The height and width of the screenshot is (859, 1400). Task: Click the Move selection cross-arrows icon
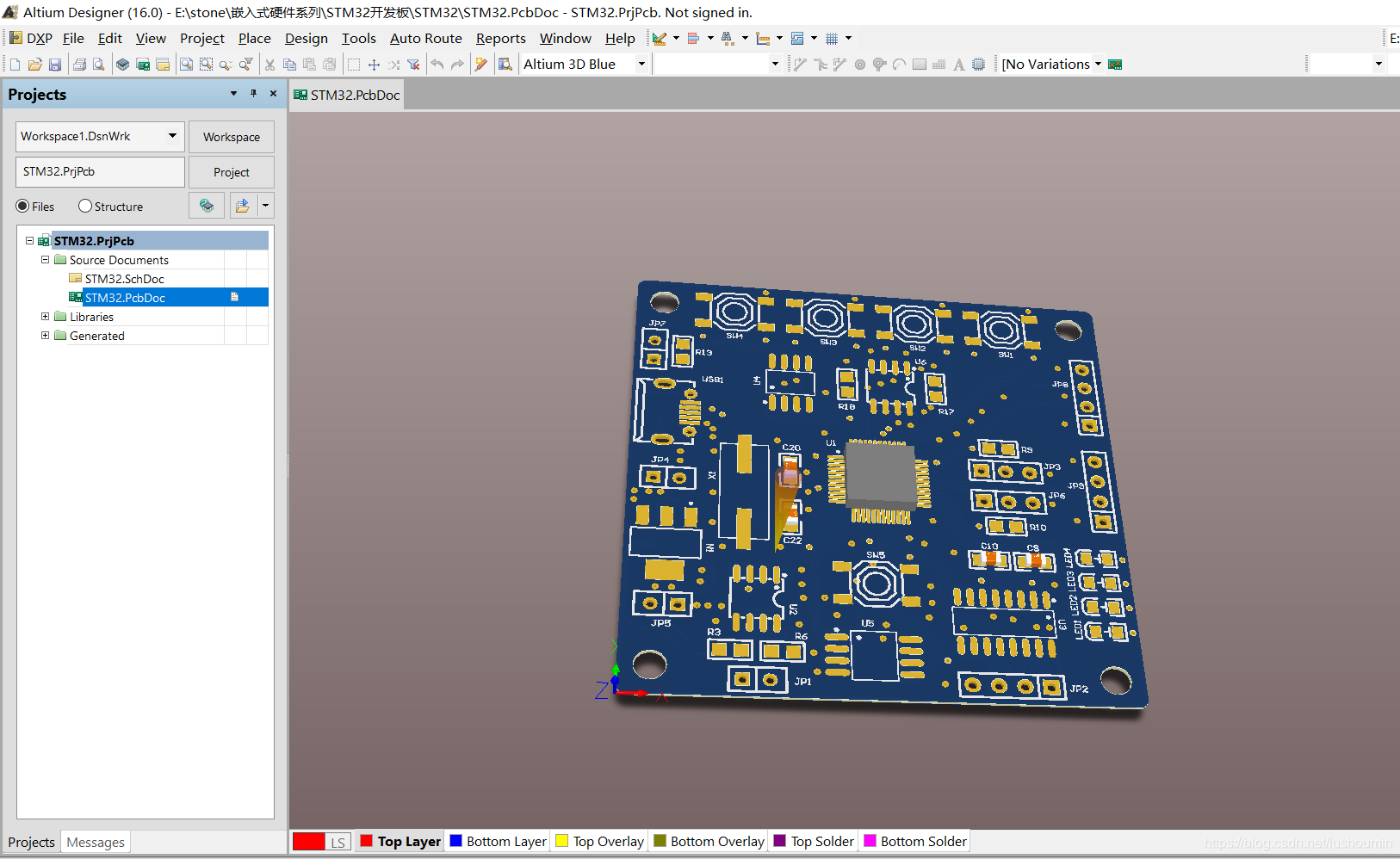[x=374, y=65]
